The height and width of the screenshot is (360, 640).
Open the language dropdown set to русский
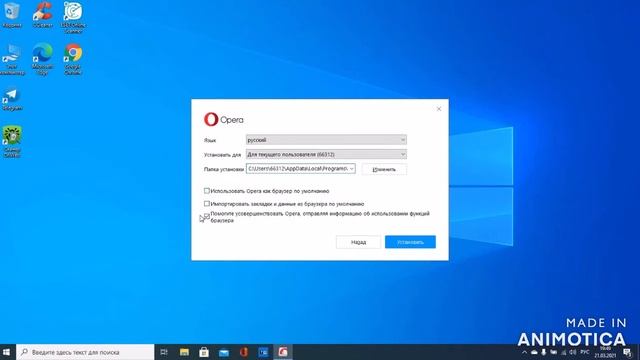click(326, 140)
